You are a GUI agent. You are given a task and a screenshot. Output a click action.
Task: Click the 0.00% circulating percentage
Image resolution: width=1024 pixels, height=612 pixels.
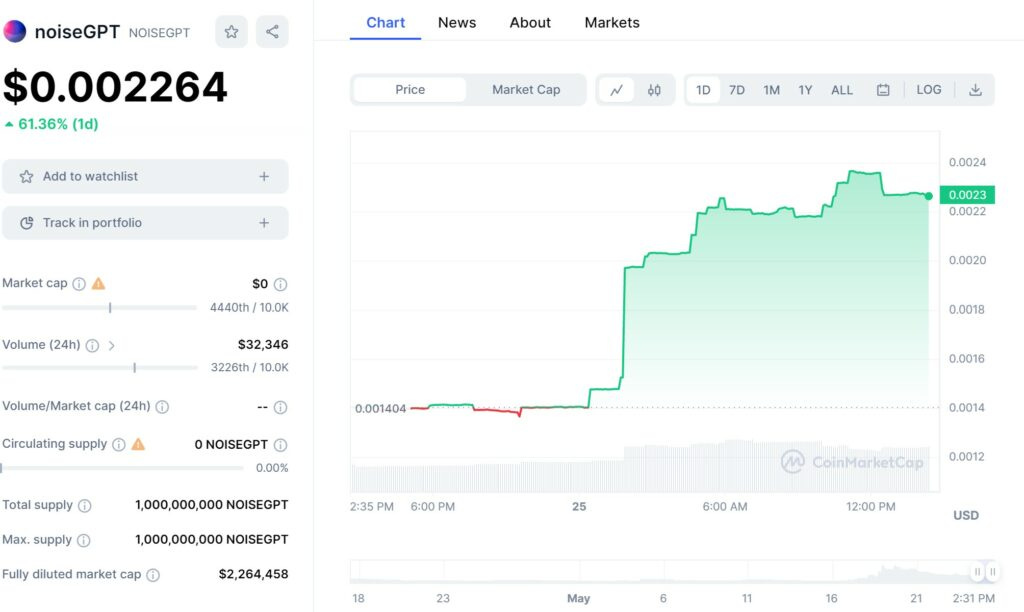(x=272, y=468)
